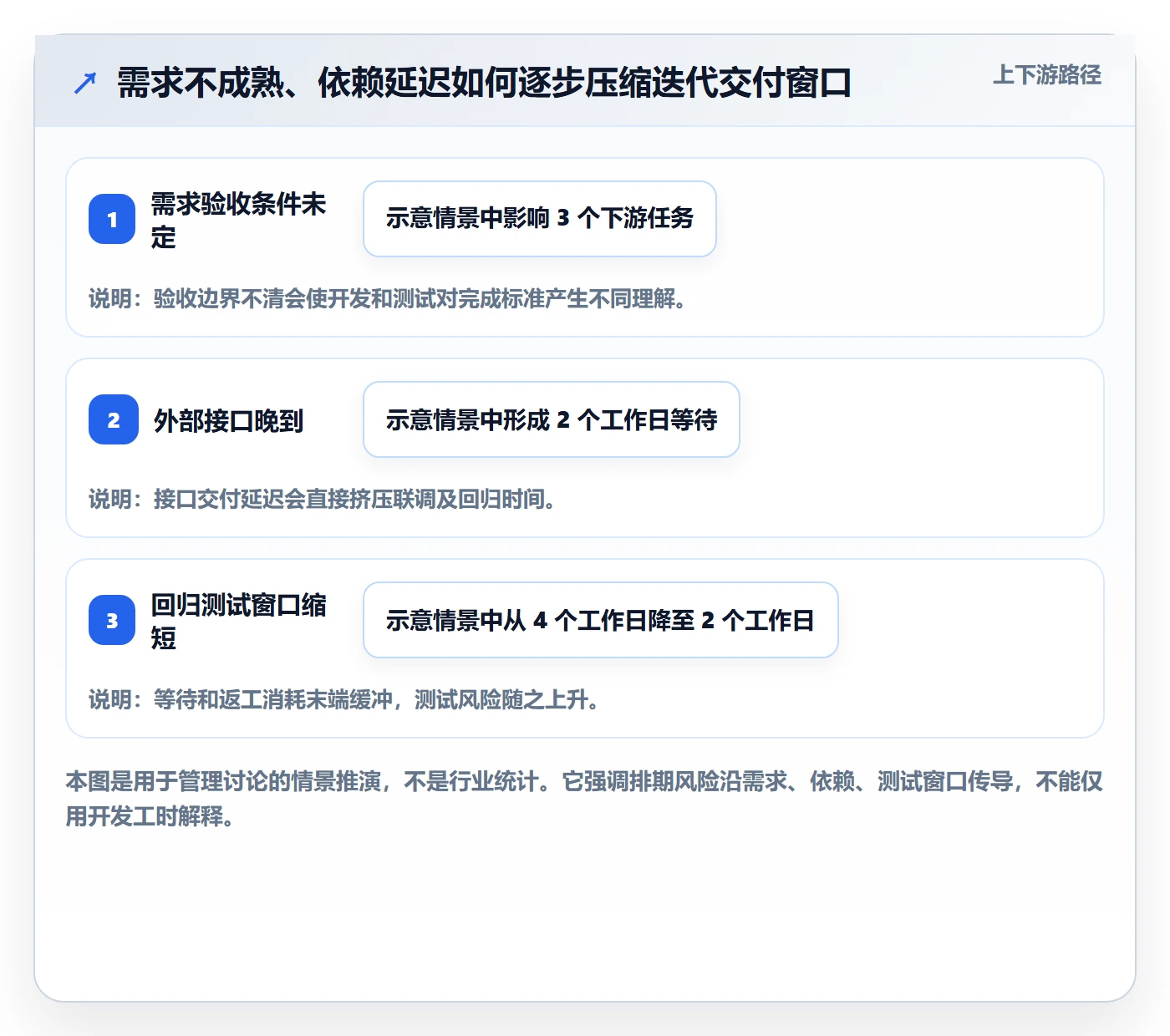
Task: Click the footer paragraph starting 本图是用于管理讨论
Action: 584,799
